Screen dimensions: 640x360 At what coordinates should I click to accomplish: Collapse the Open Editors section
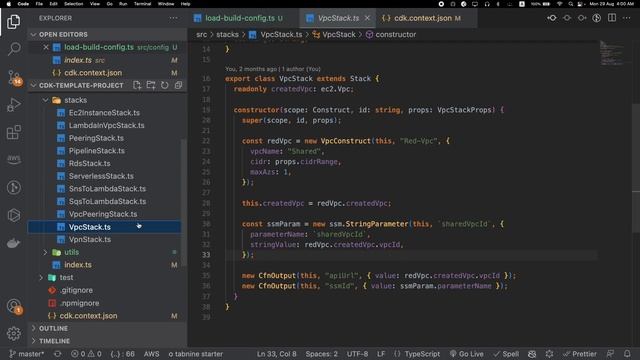pos(33,35)
